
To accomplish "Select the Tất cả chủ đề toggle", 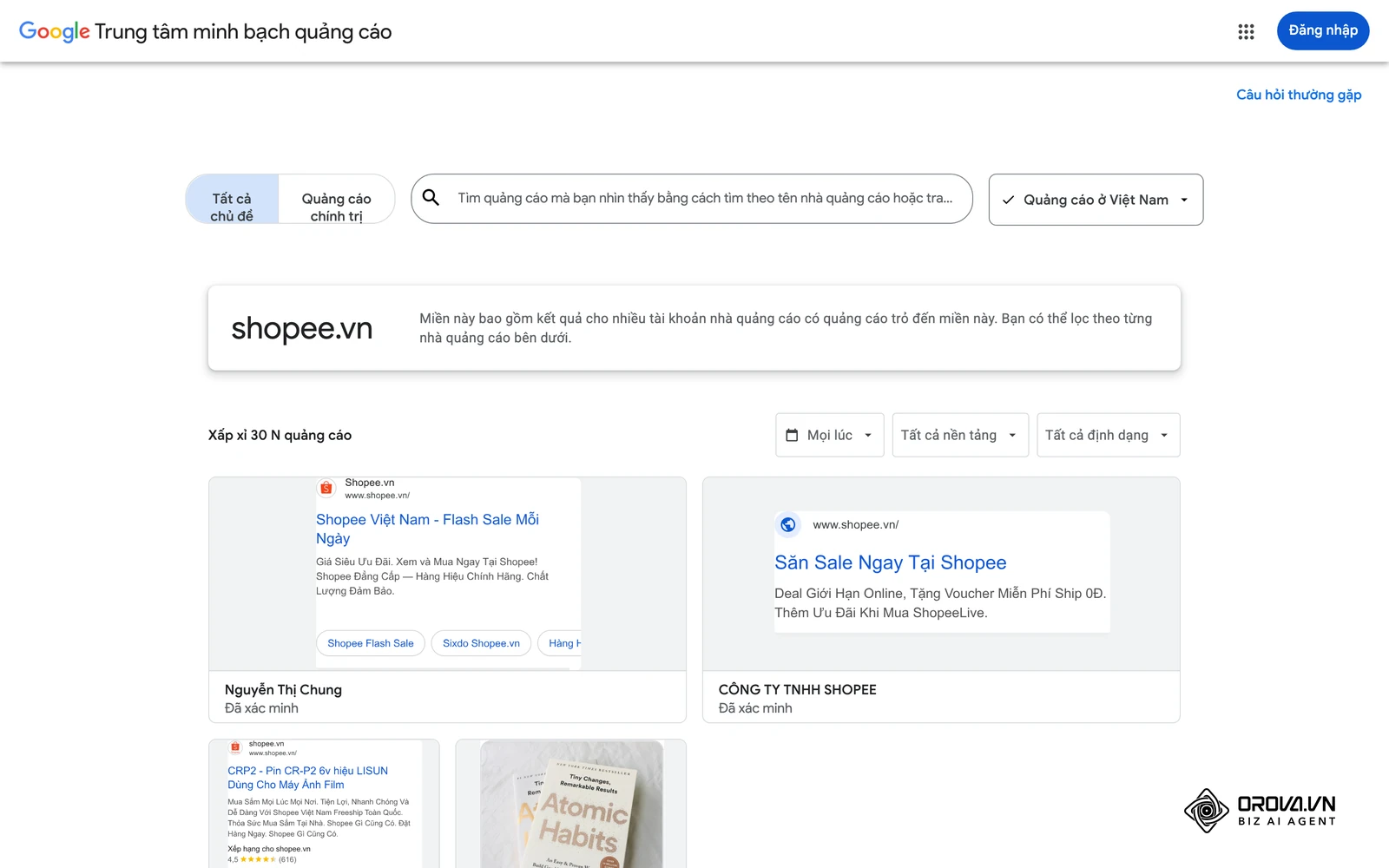I will pyautogui.click(x=232, y=199).
